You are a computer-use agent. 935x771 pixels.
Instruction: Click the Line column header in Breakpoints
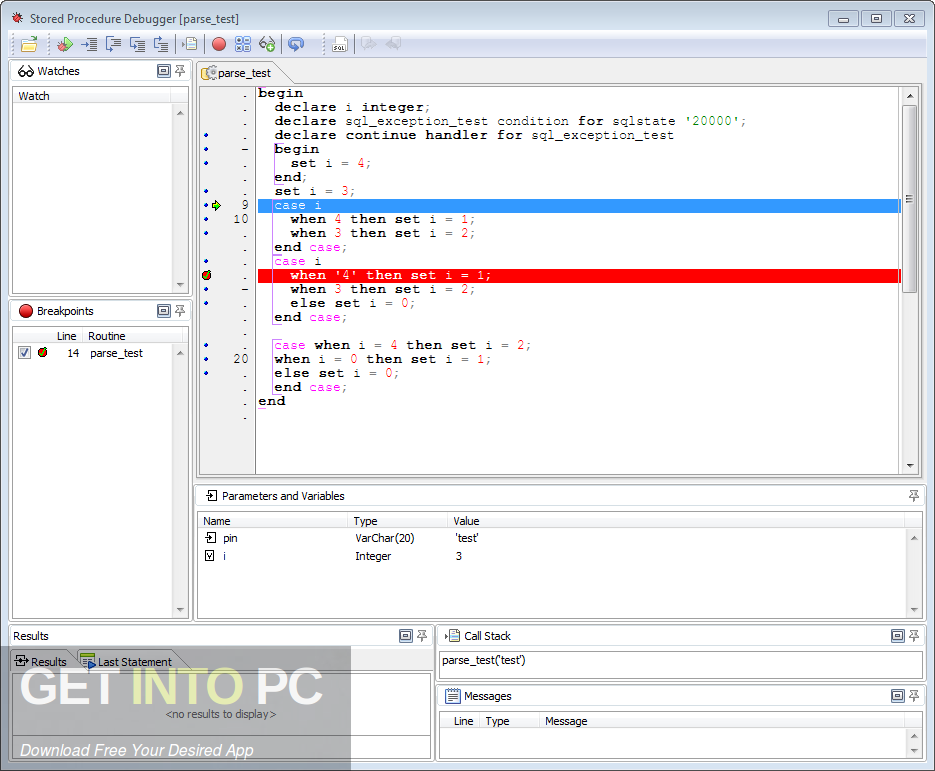tap(66, 336)
